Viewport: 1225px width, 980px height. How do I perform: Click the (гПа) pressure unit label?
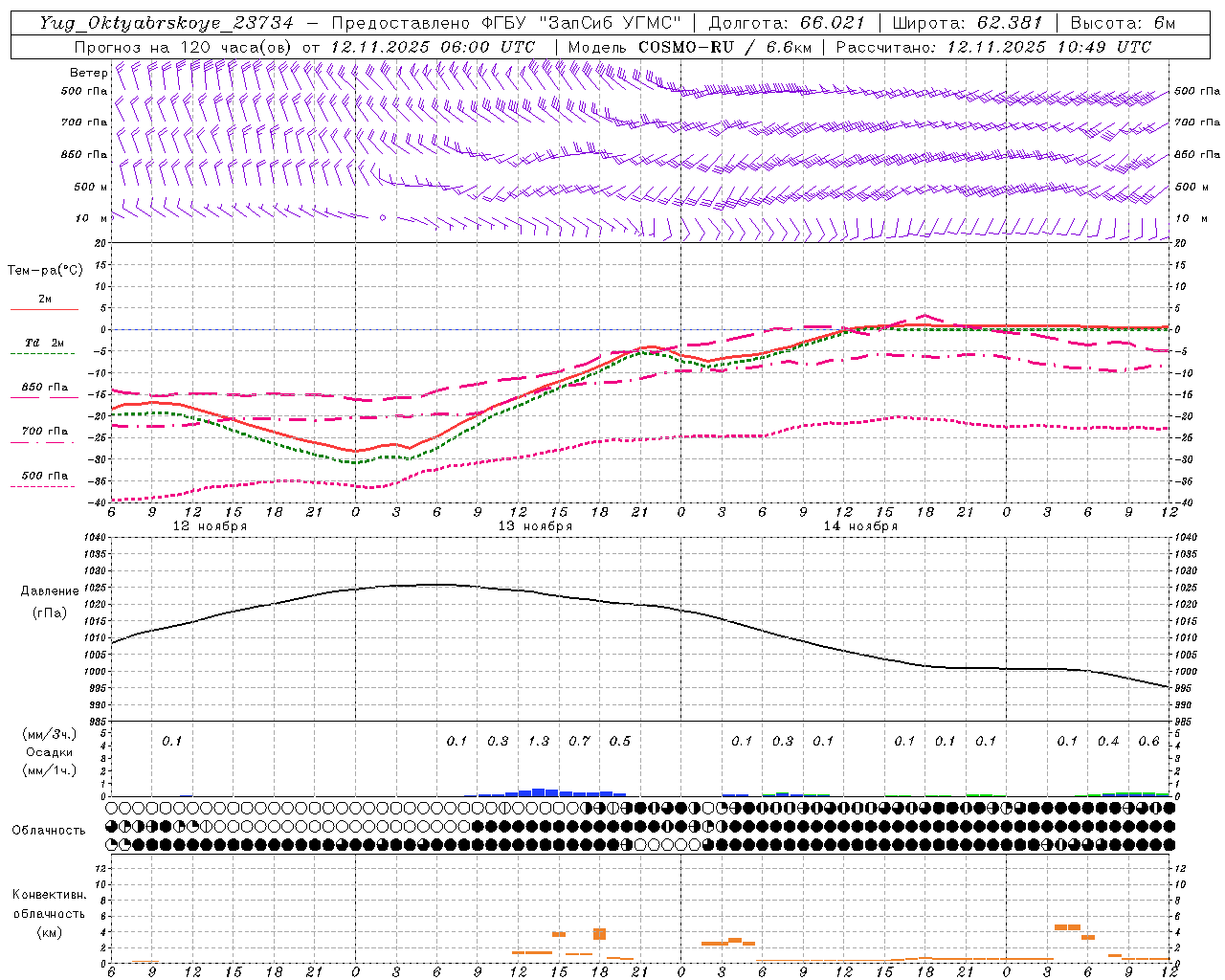50,612
